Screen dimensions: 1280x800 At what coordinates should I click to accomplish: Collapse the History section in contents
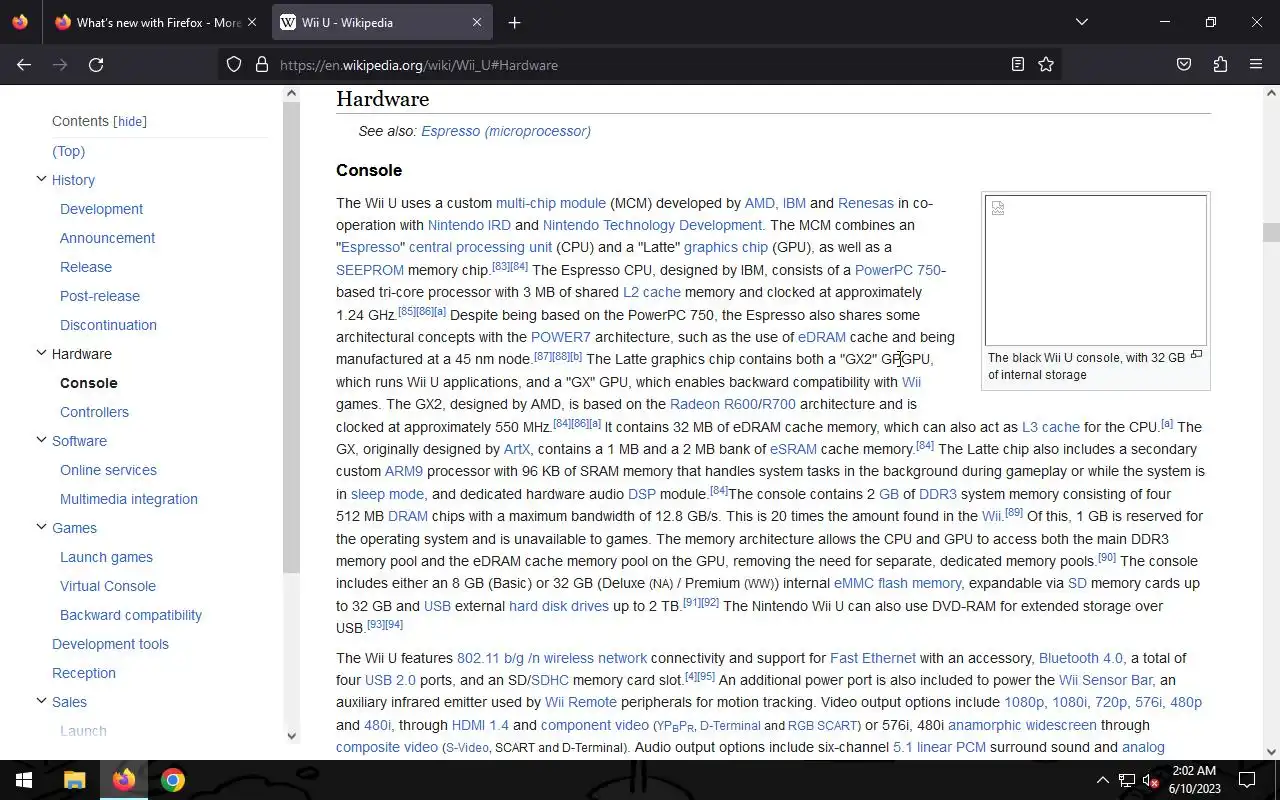click(x=41, y=179)
